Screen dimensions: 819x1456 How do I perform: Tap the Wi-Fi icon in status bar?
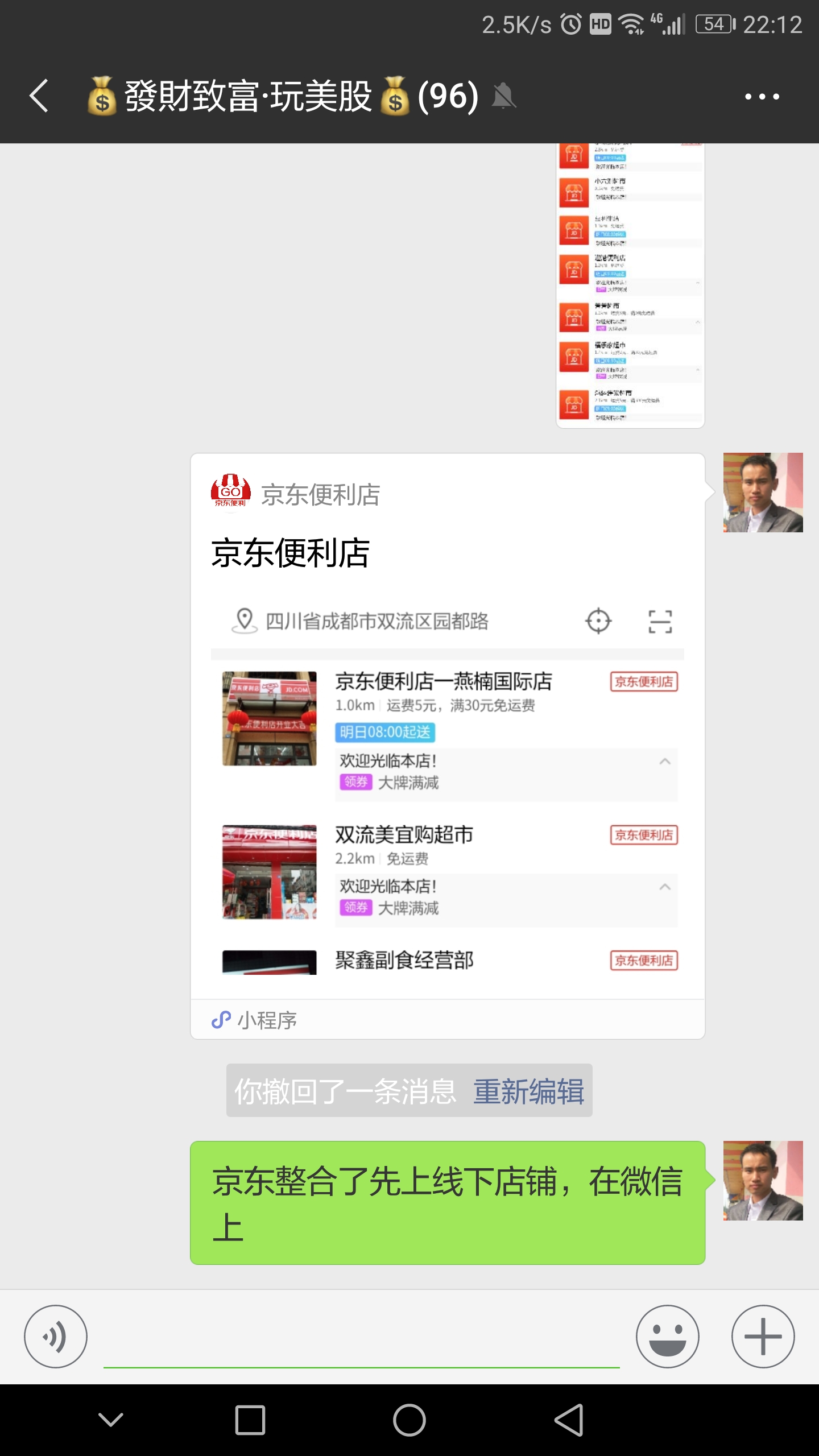tap(631, 24)
